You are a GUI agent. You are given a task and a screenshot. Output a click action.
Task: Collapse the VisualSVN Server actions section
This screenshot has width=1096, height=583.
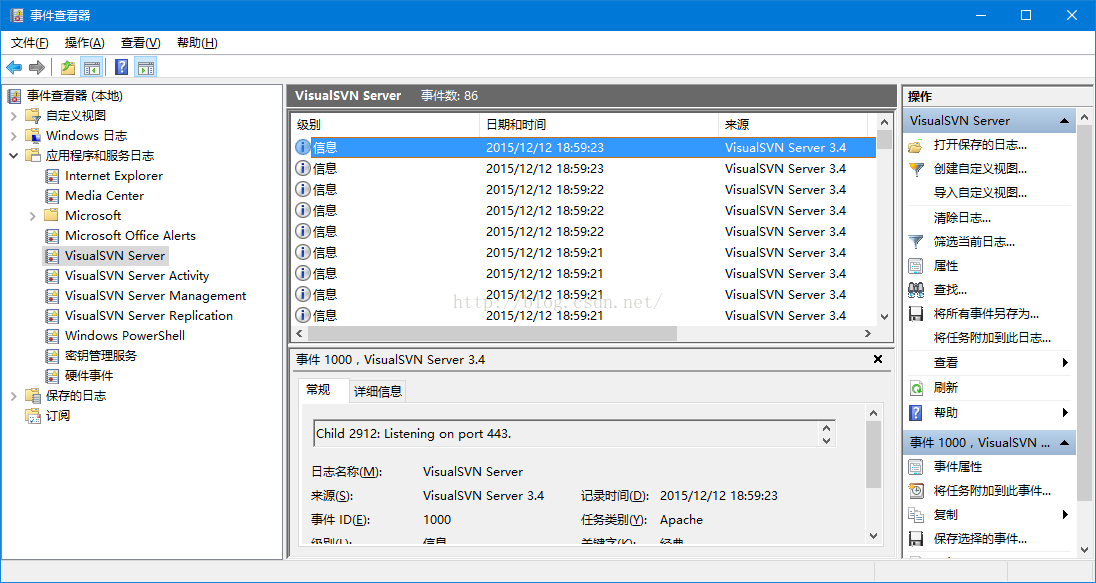point(1065,121)
